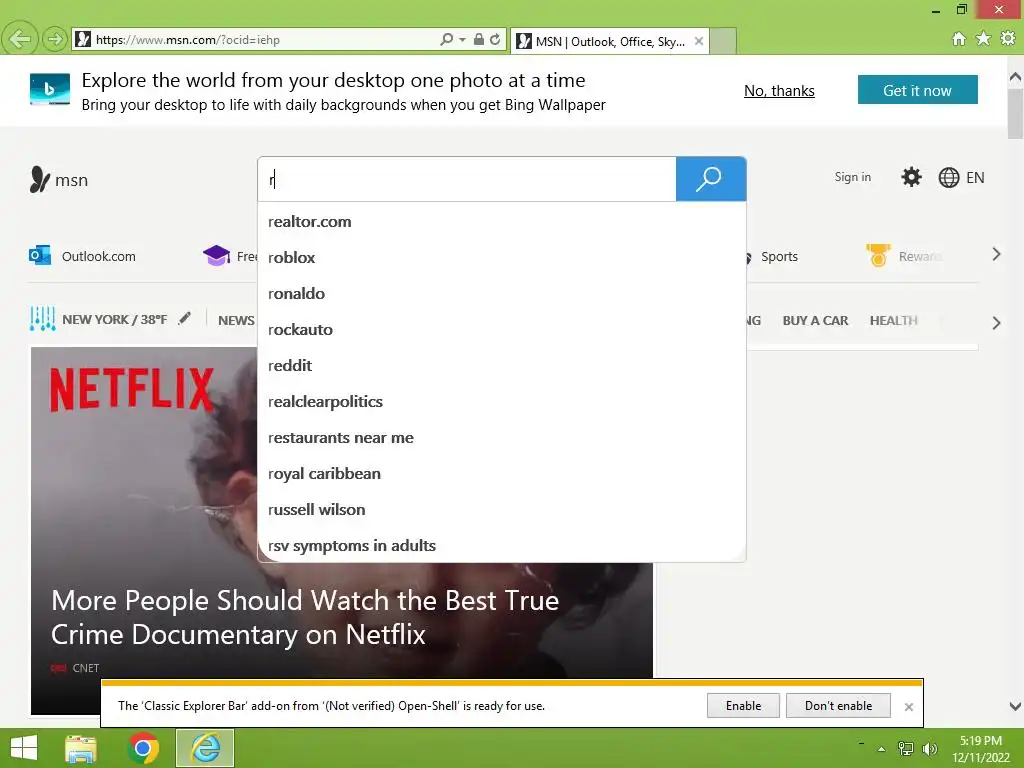Open the Netflix True Crime Documentary article

pyautogui.click(x=305, y=617)
